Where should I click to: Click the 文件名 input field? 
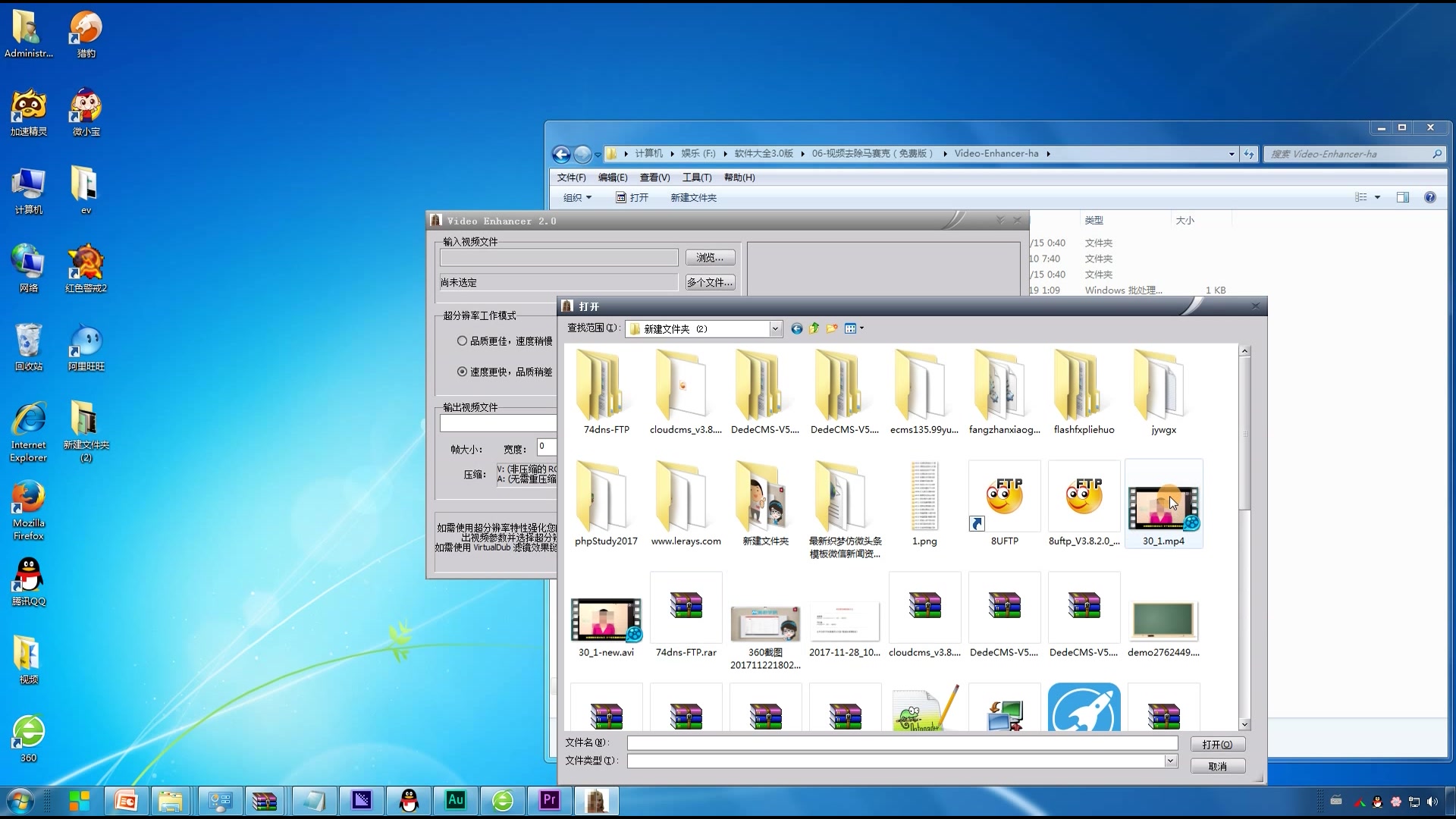coord(902,743)
